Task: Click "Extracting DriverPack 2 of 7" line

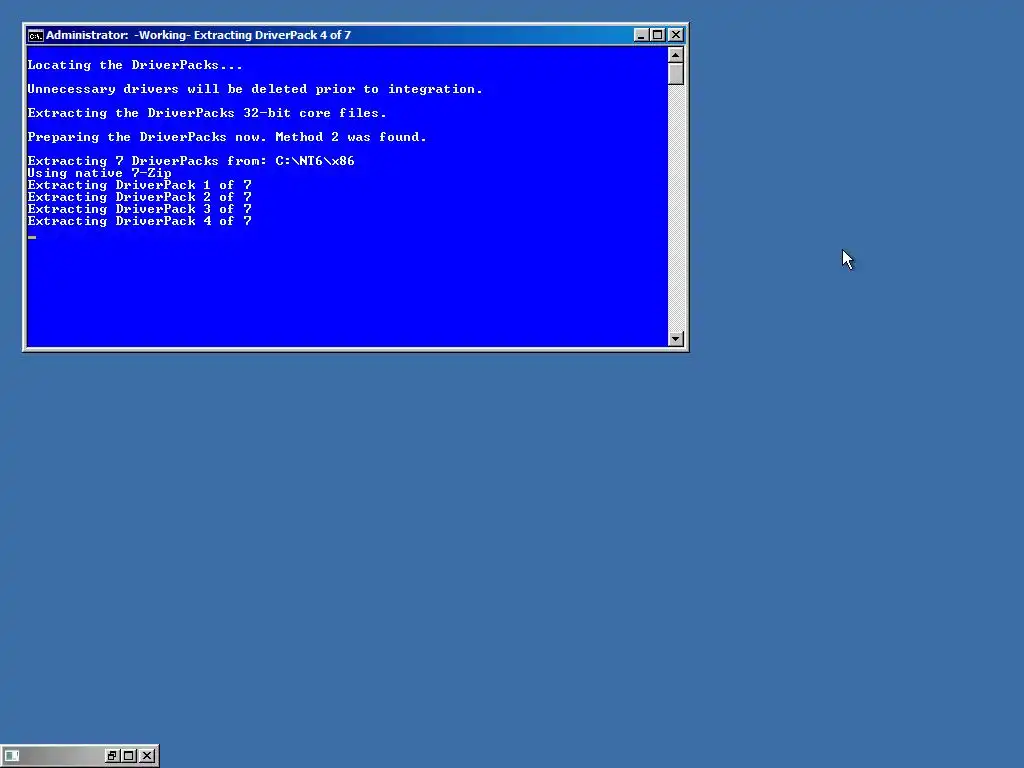Action: pos(140,197)
